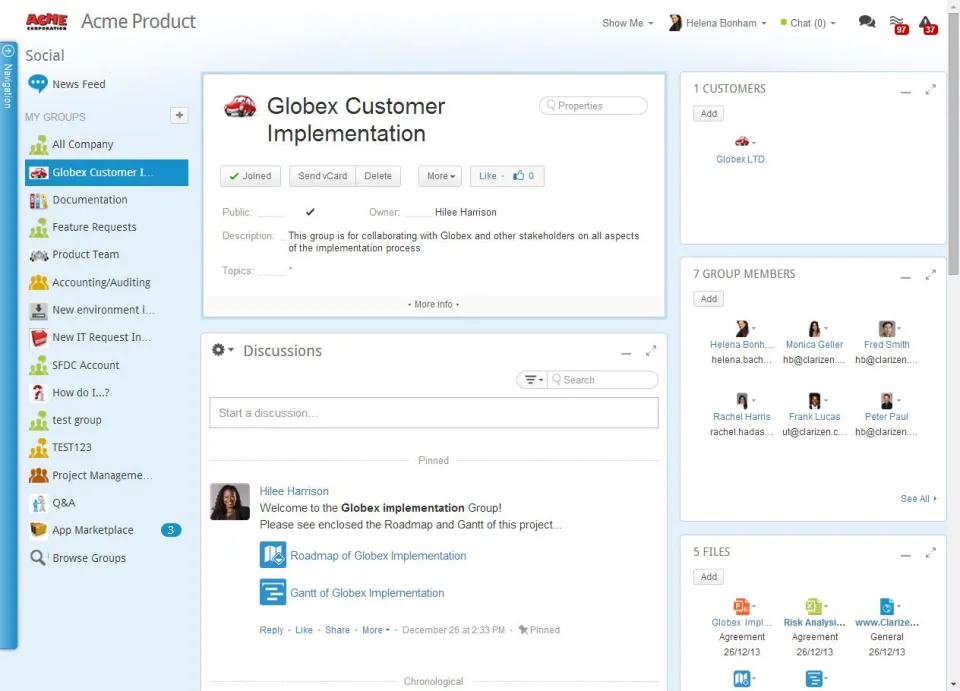Open Discussions settings gear icon
960x691 pixels.
click(222, 349)
